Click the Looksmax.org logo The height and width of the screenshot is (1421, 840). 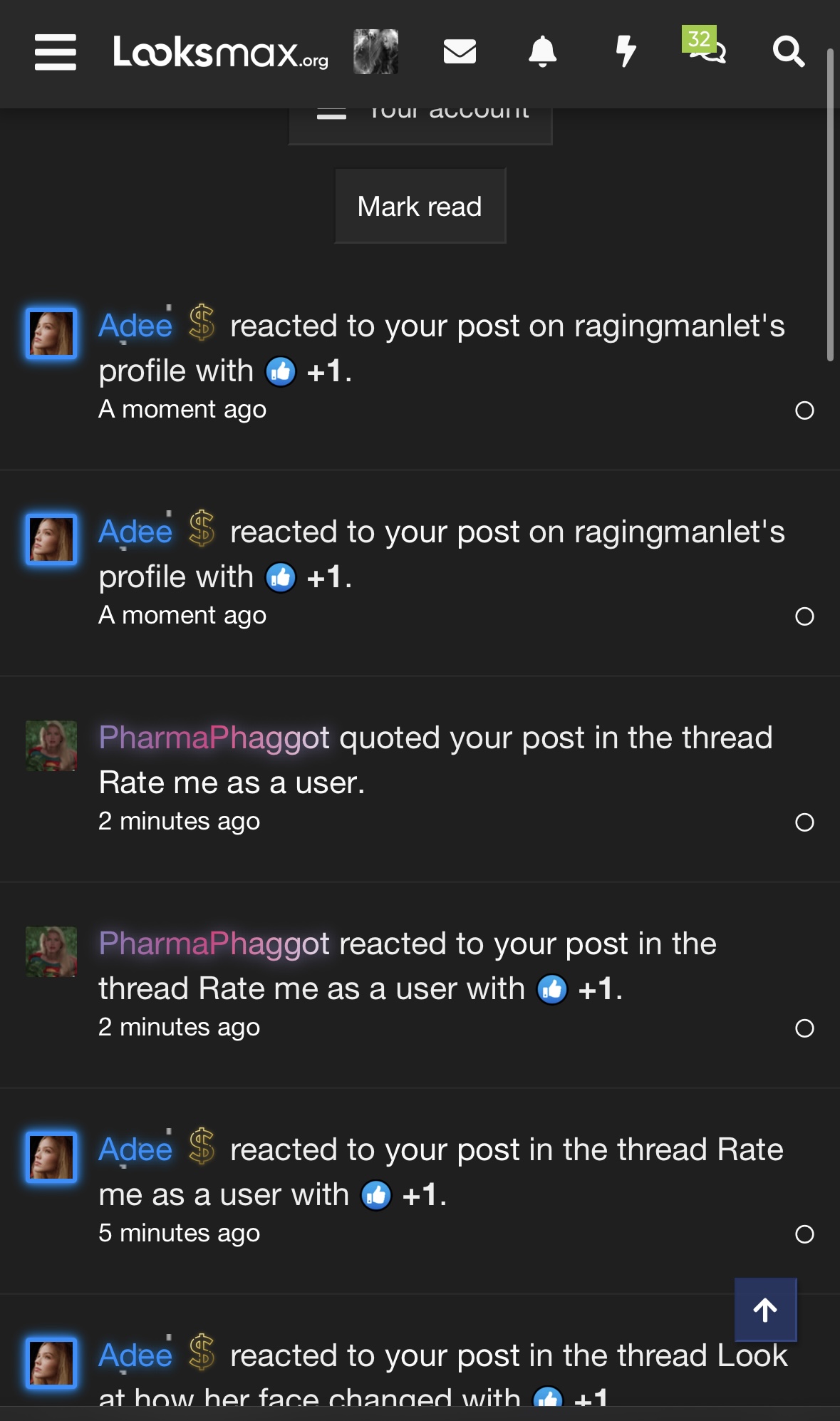220,52
